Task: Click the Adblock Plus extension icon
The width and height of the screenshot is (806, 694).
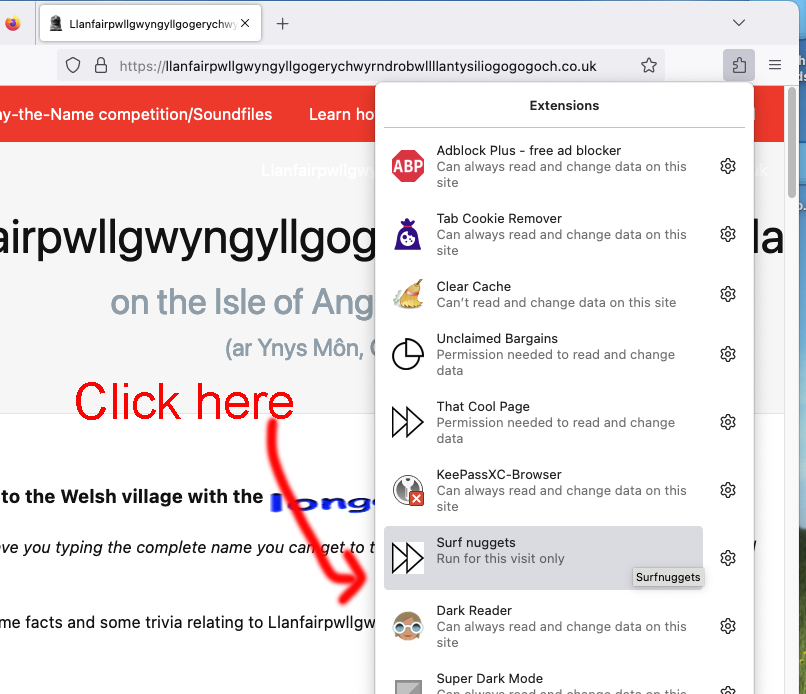Action: (408, 166)
